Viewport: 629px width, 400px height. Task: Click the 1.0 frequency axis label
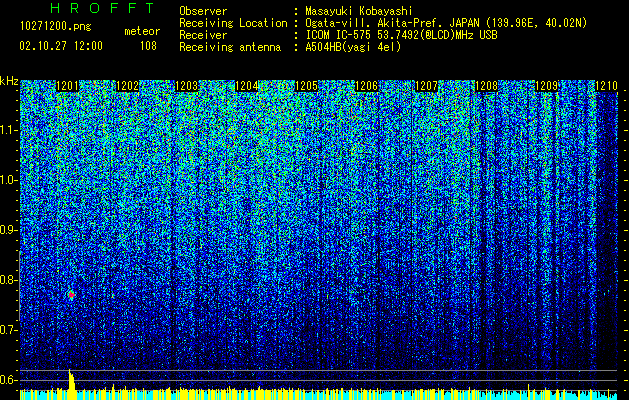pyautogui.click(x=9, y=180)
